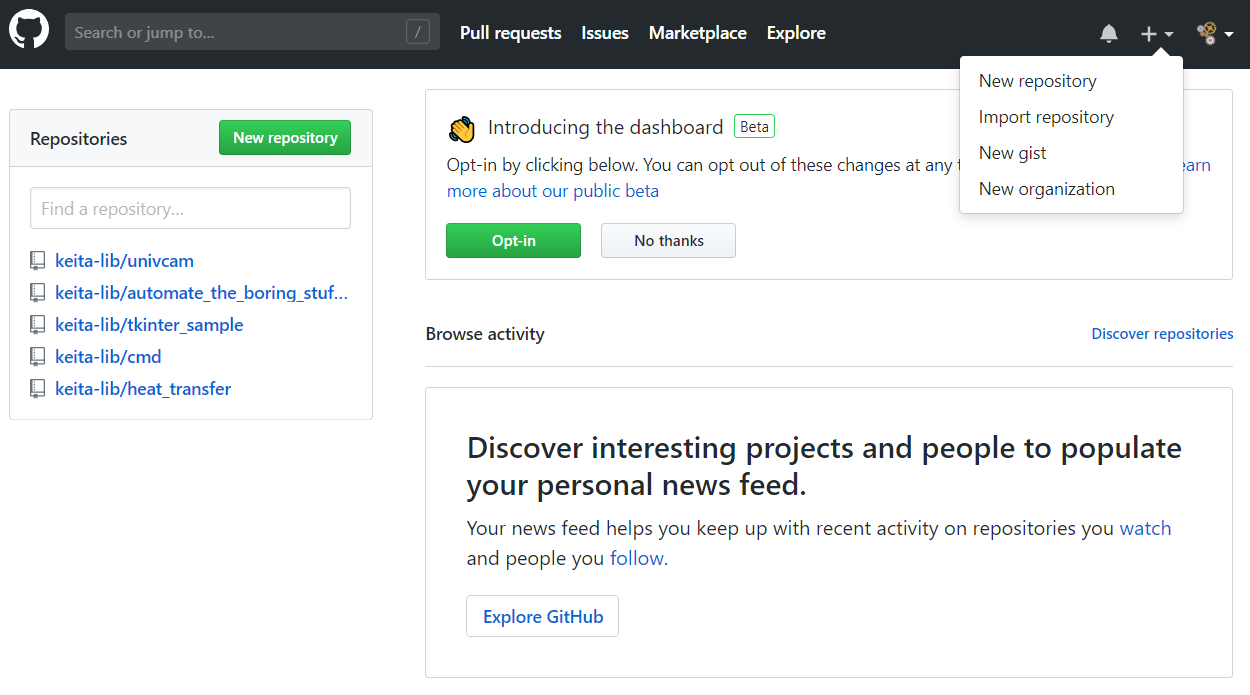Click the Introducing the dashboard title
1250x695 pixels.
tap(606, 127)
